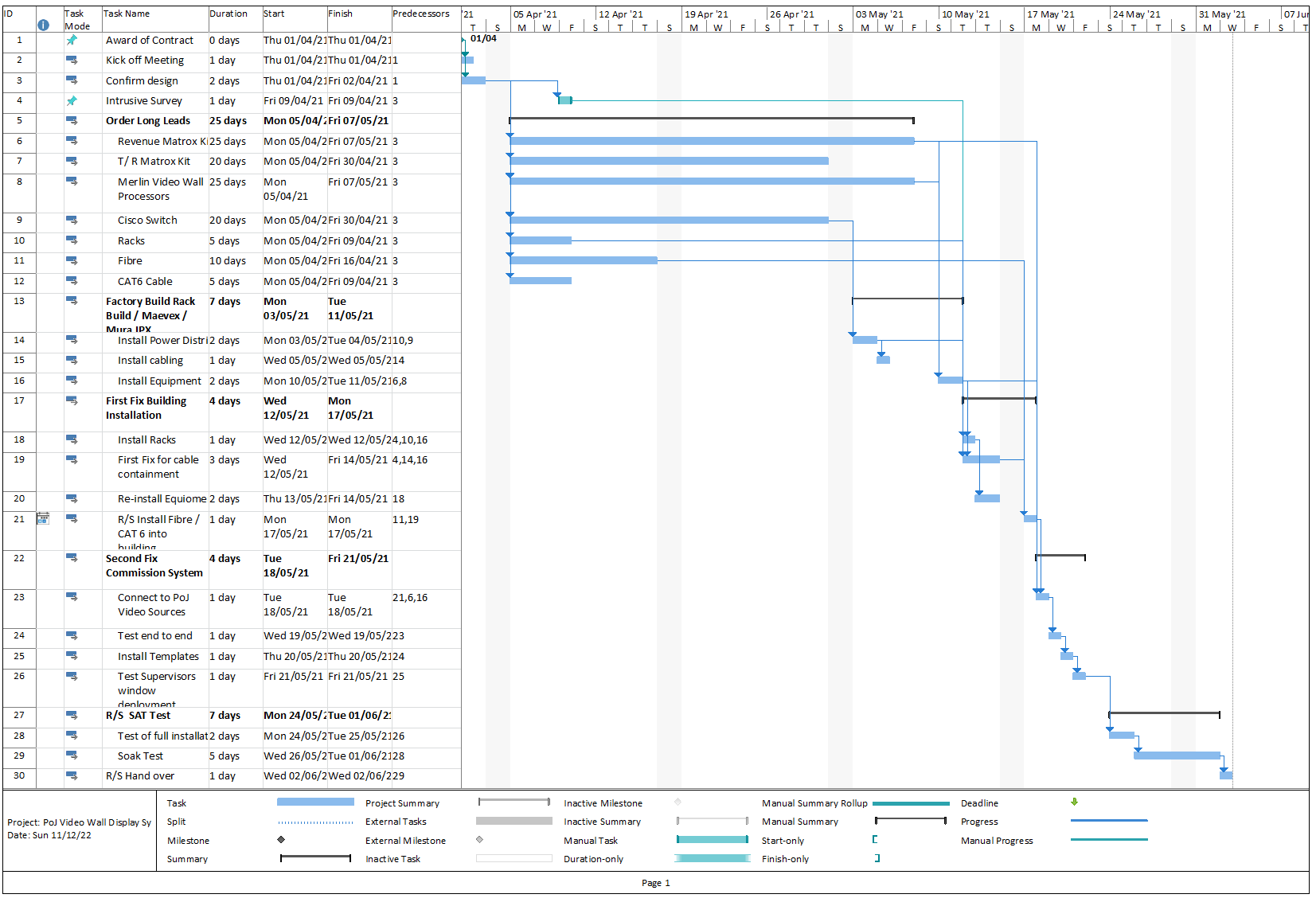Click the info indicator icon in header
This screenshot has height=902, width=1316.
pos(43,25)
